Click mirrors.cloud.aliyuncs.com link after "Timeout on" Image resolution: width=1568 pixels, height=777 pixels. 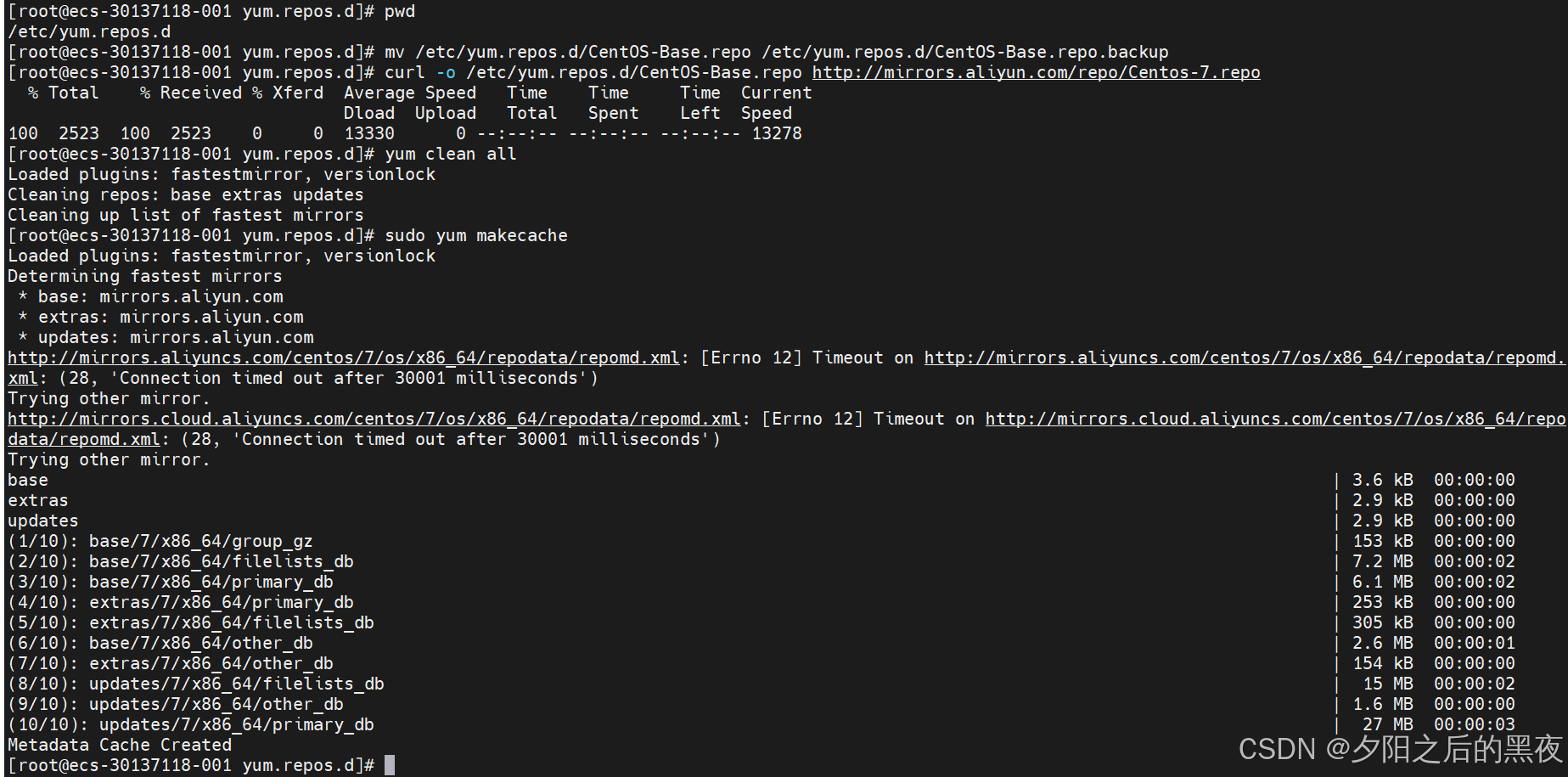click(1275, 419)
